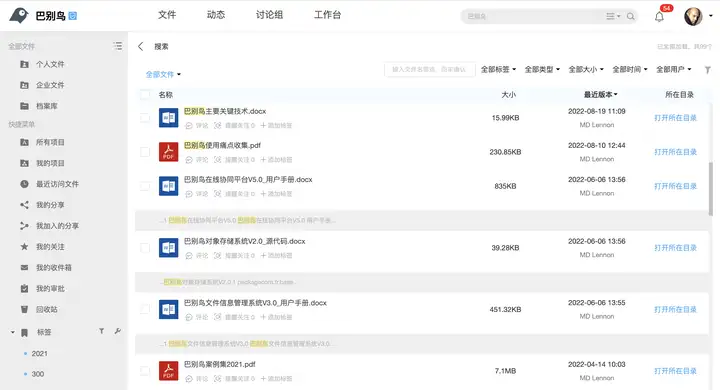Tick the checkbox for 巴别鸟主要关键技术.docx

[x=145, y=118]
